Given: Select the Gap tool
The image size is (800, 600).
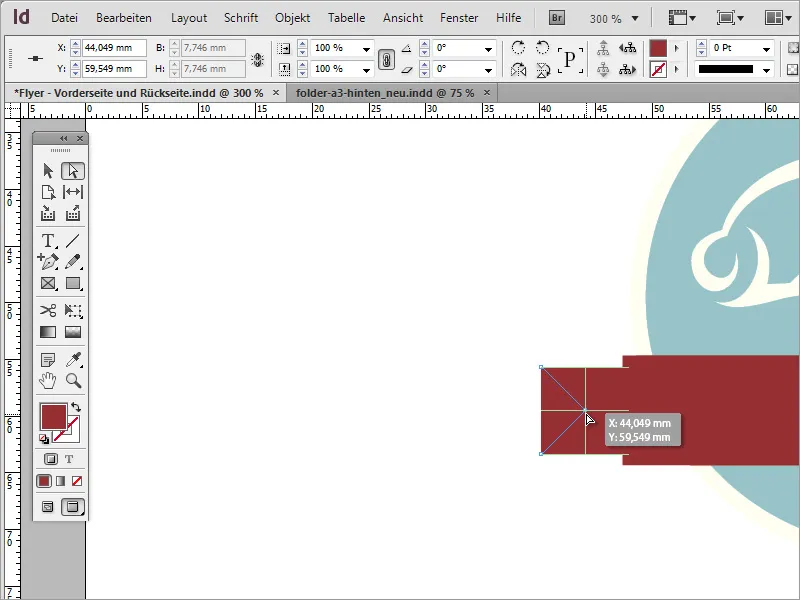Looking at the screenshot, I should point(73,192).
